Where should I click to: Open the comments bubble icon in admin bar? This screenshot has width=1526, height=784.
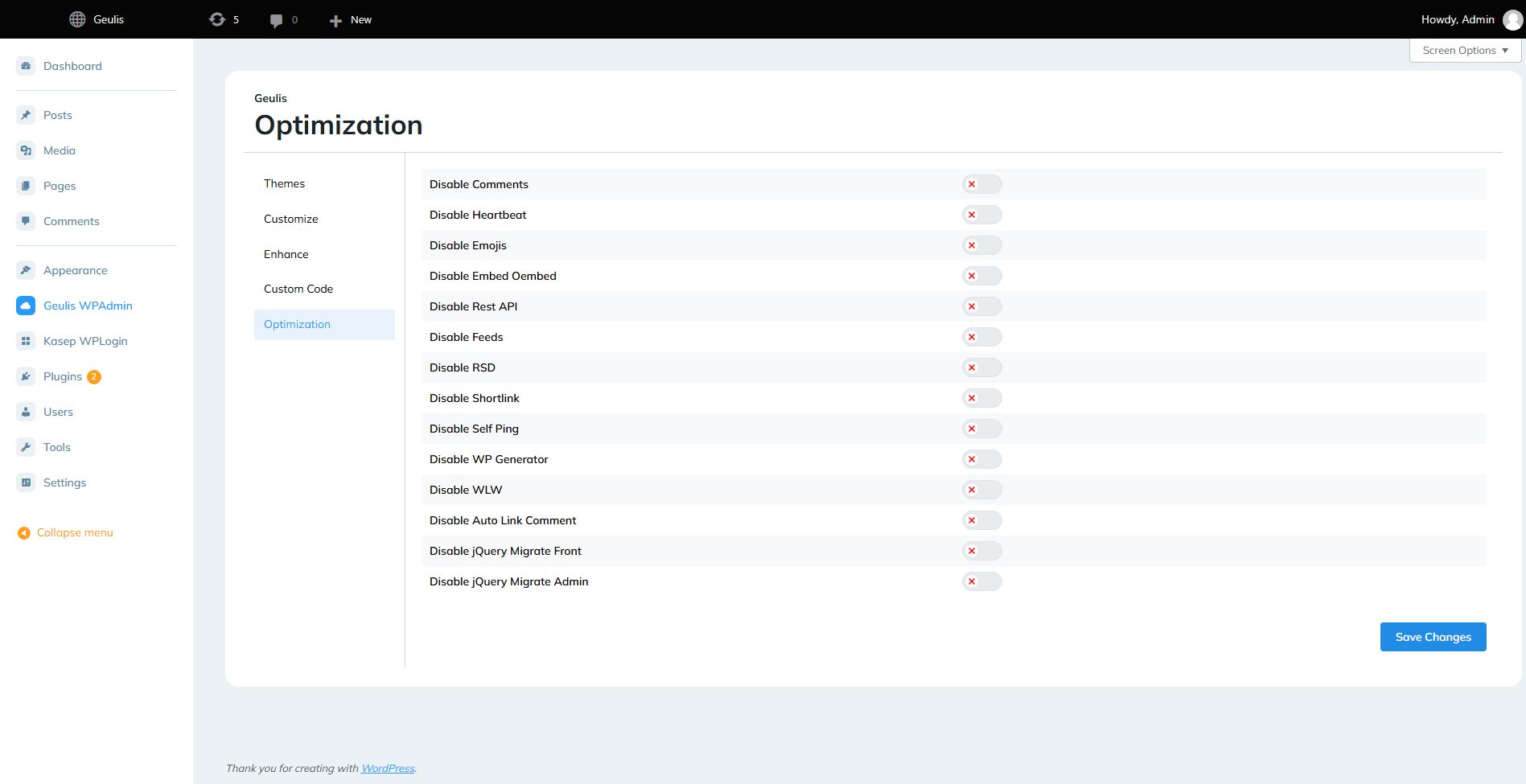(276, 20)
